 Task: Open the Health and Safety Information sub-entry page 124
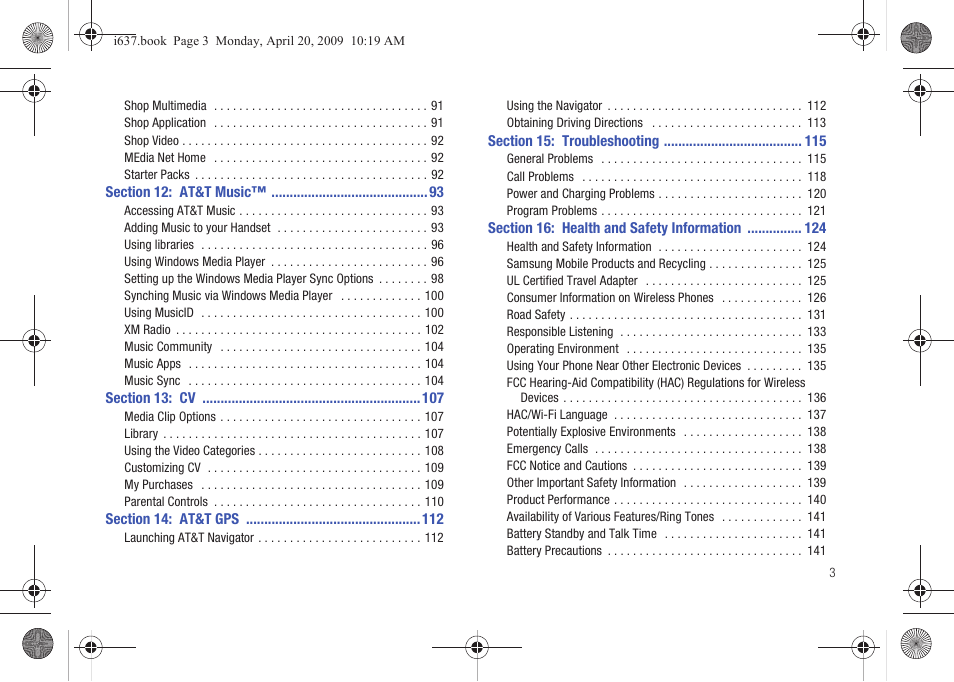coord(666,246)
